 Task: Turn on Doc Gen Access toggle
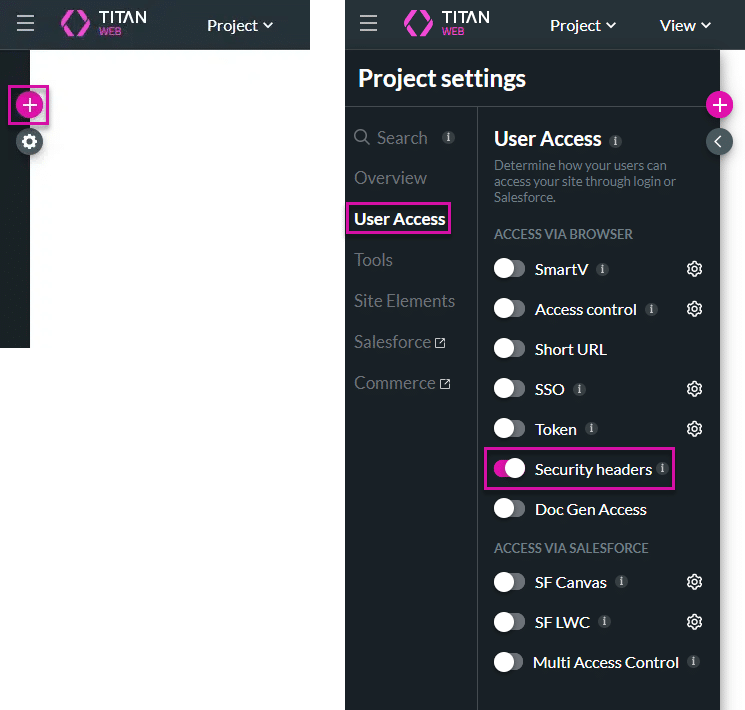coord(510,509)
